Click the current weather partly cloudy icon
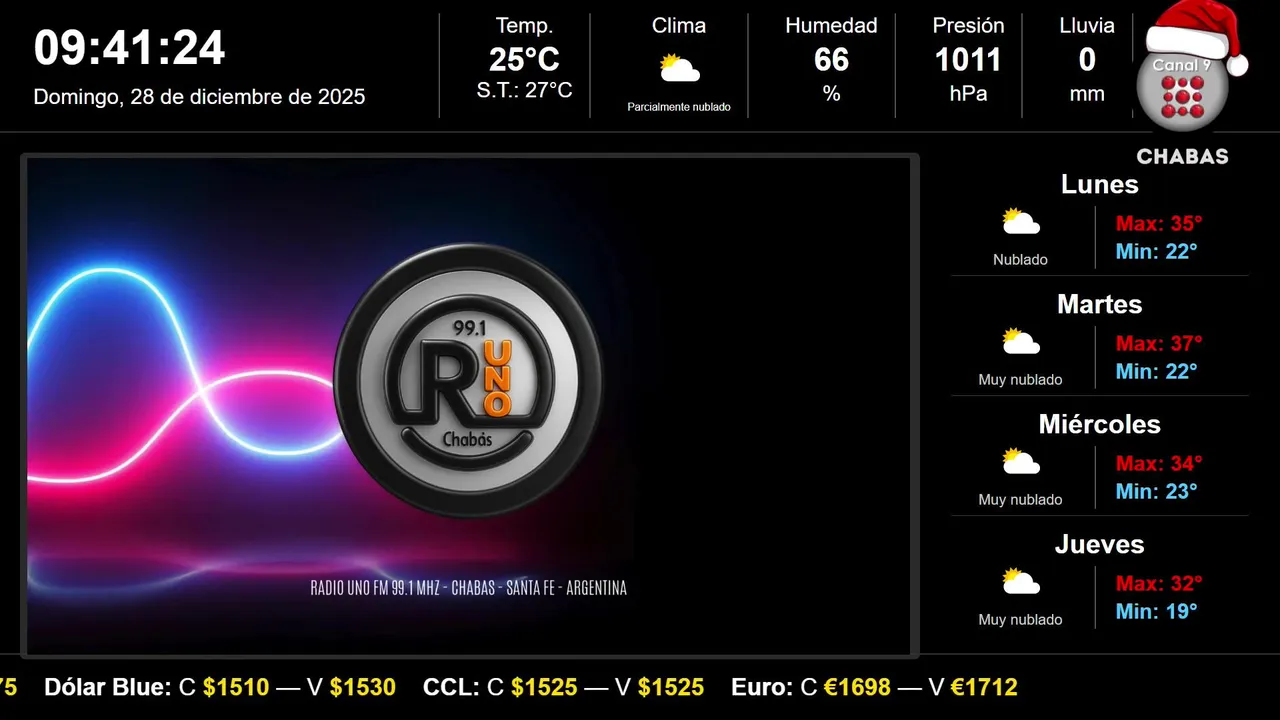 tap(679, 69)
